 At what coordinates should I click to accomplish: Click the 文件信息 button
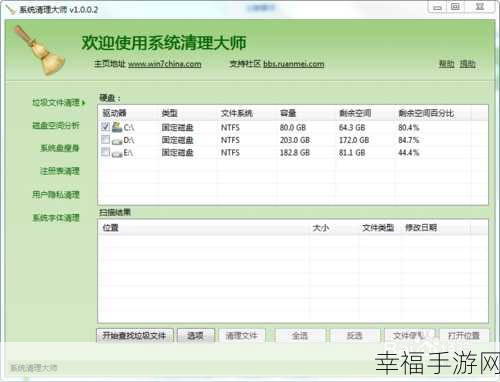coord(409,335)
